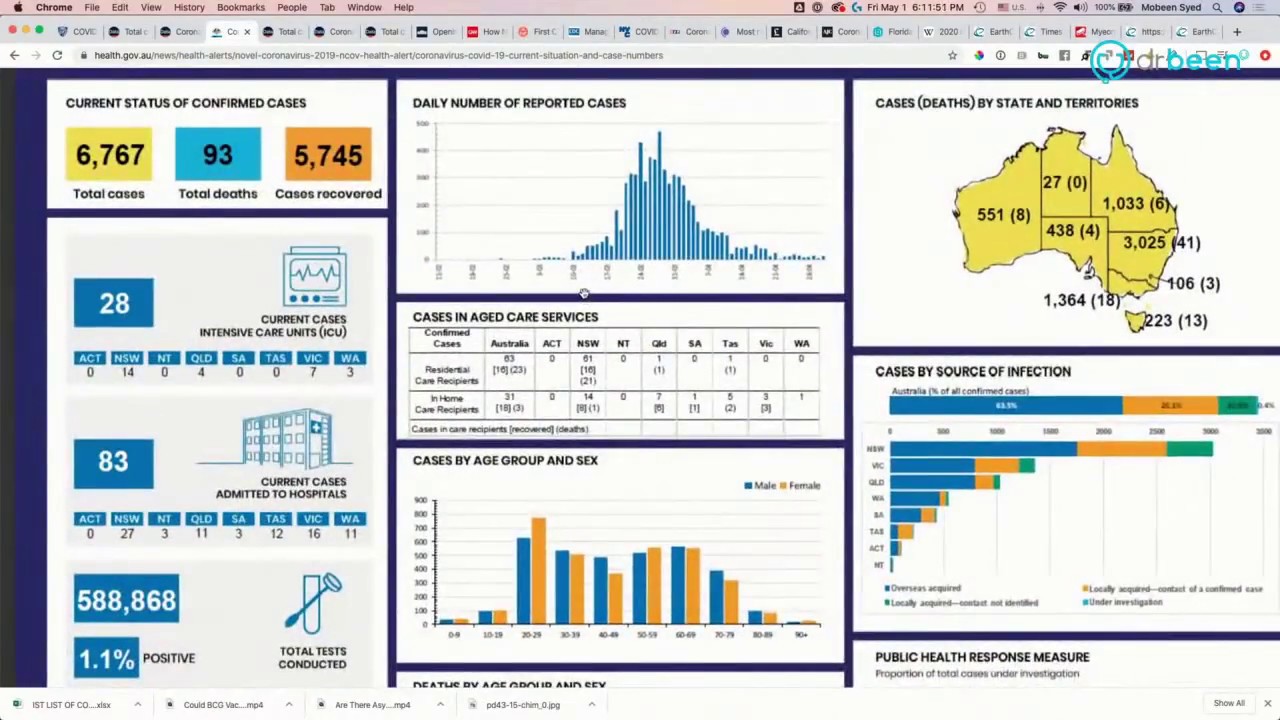Open a new tab with the plus button
This screenshot has height=720, width=1280.
point(1237,32)
